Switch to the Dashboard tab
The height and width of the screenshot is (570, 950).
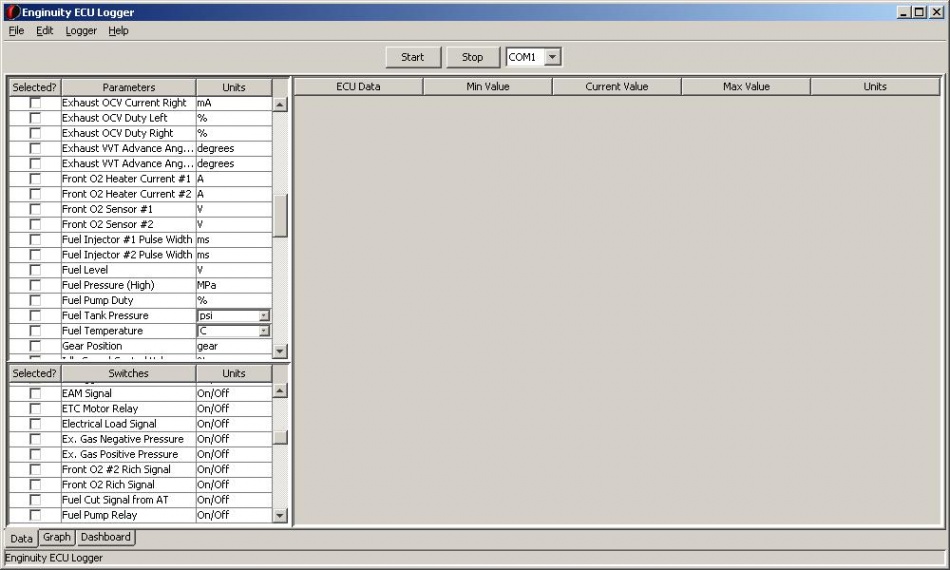tap(105, 537)
